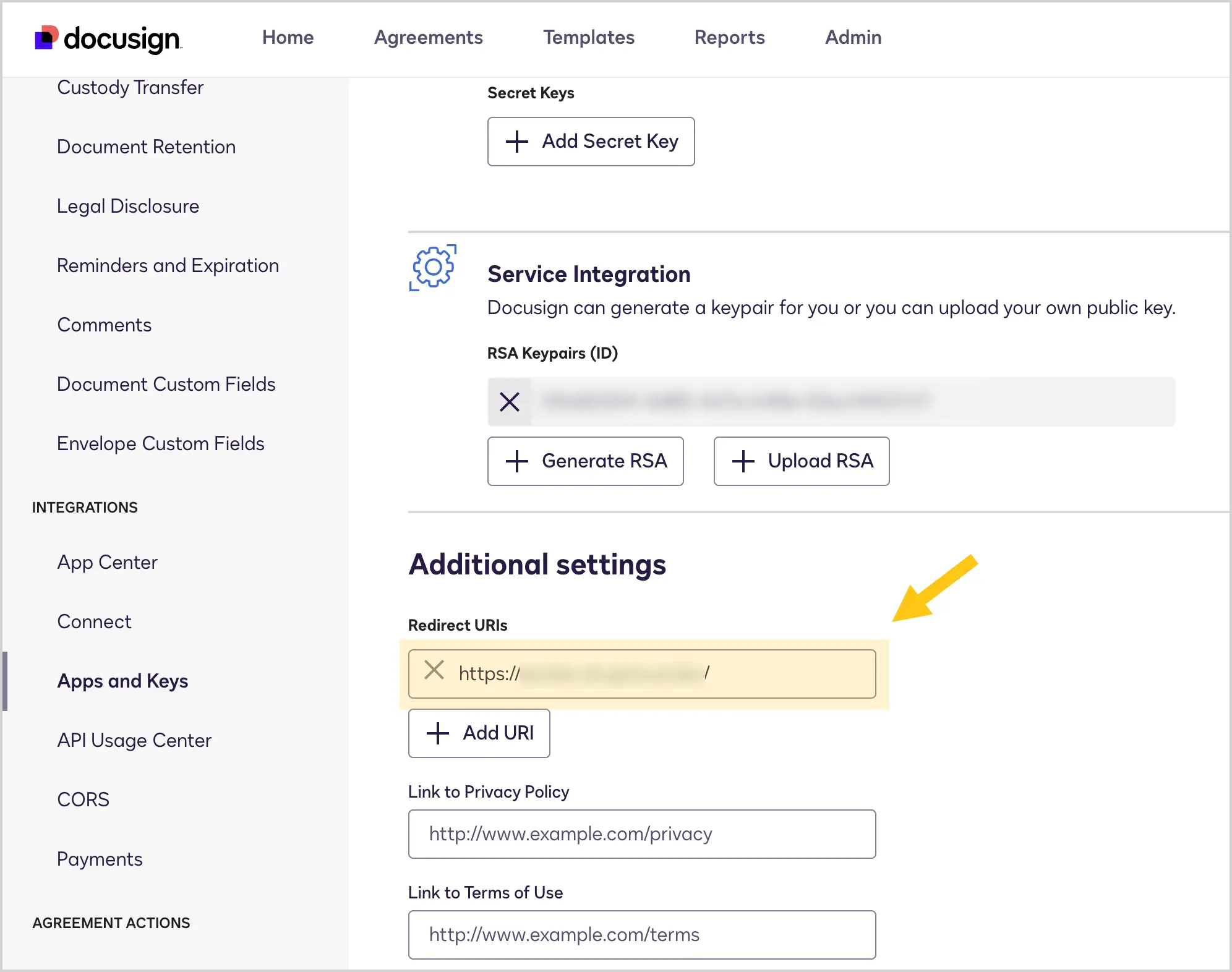Click the Service Integration heading
Image resolution: width=1232 pixels, height=972 pixels.
589,275
